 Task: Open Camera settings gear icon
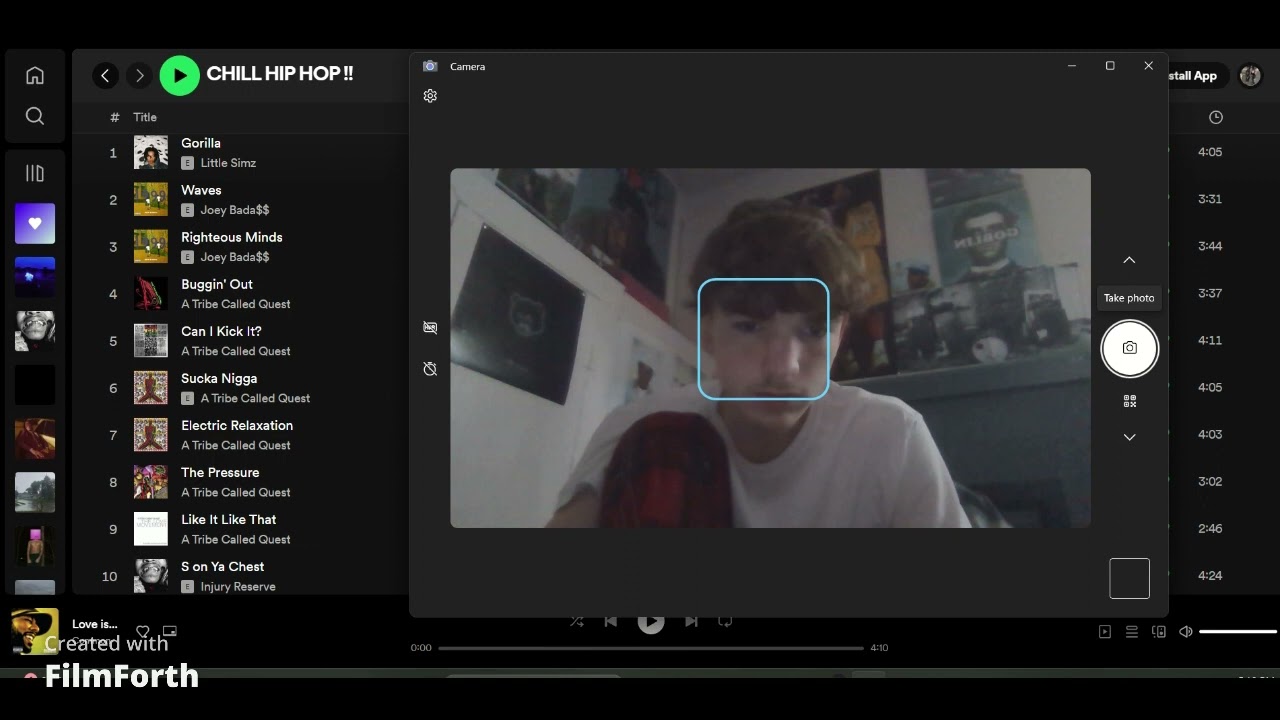(x=430, y=96)
